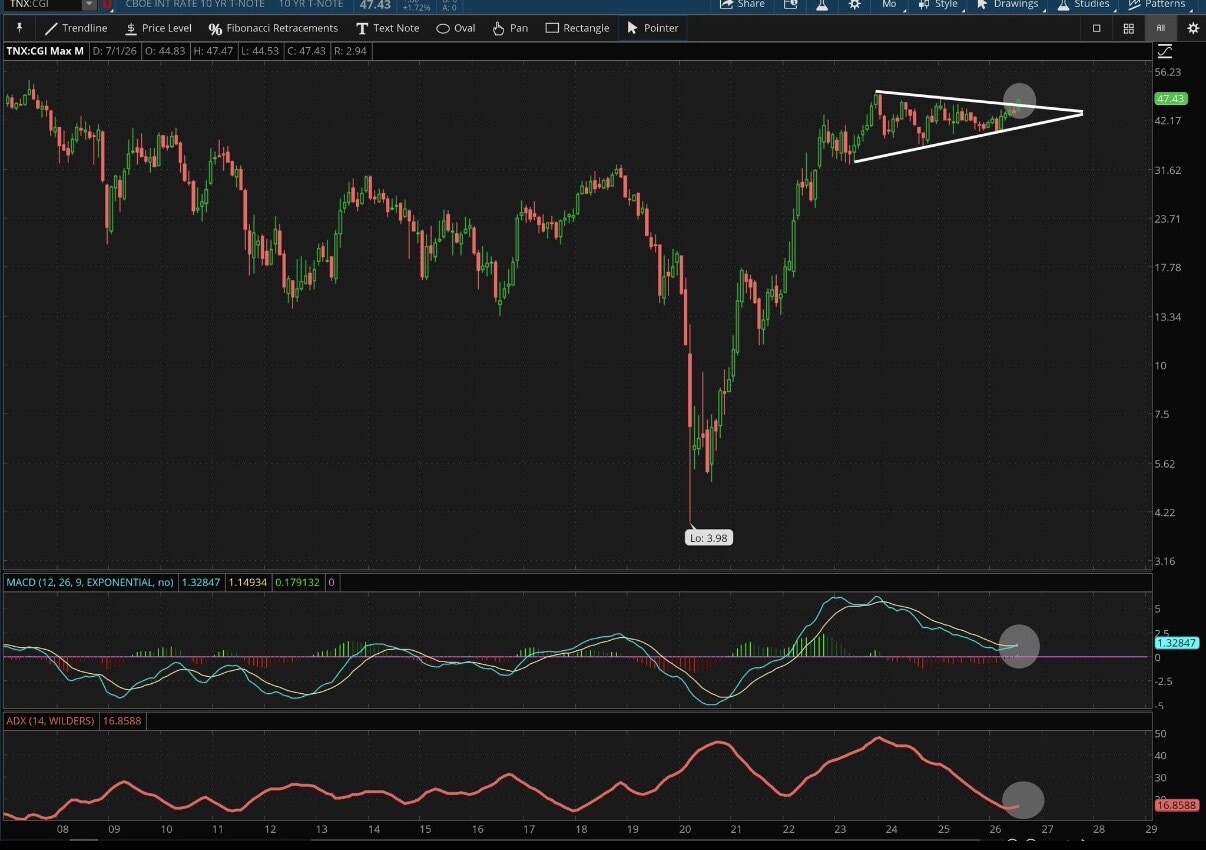Click the Share button
1206x850 pixels.
[x=742, y=4]
